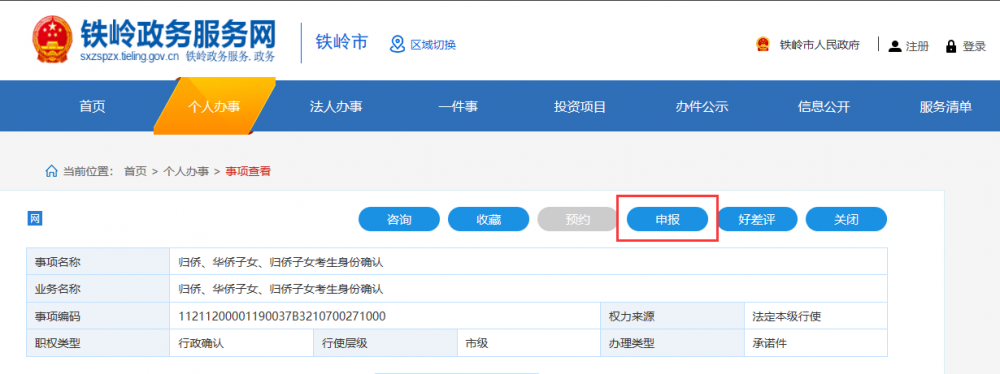Open 铁岭市人民政府 link
Image resolution: width=1000 pixels, height=374 pixels.
[x=820, y=45]
